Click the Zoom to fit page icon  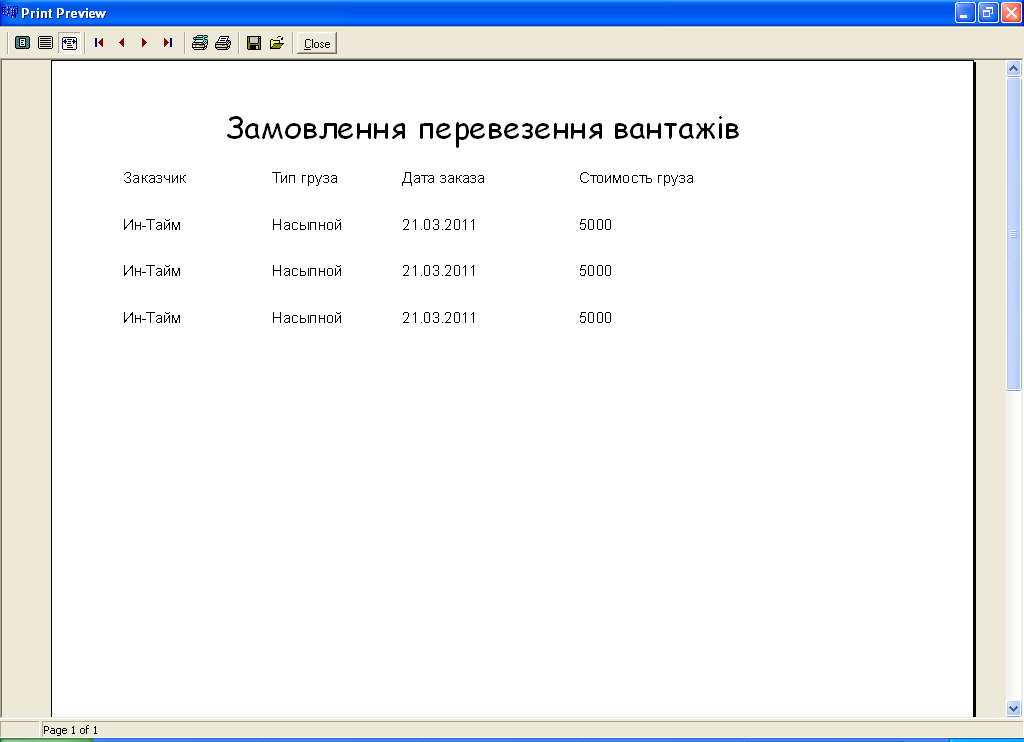pyautogui.click(x=22, y=43)
